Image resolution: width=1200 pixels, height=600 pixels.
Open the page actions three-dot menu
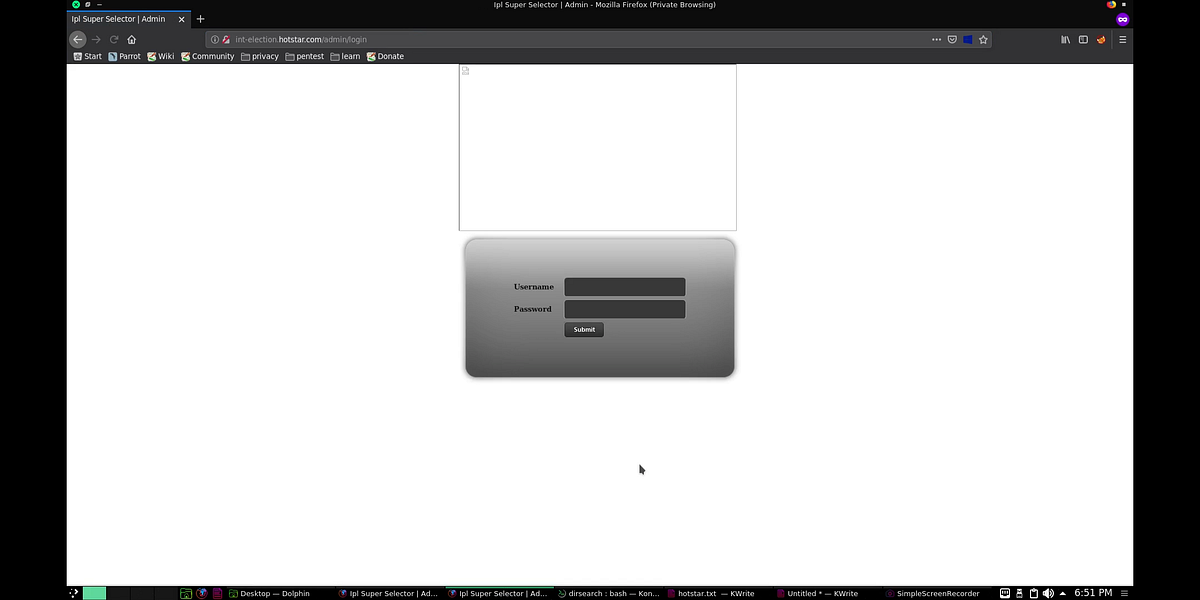[936, 39]
